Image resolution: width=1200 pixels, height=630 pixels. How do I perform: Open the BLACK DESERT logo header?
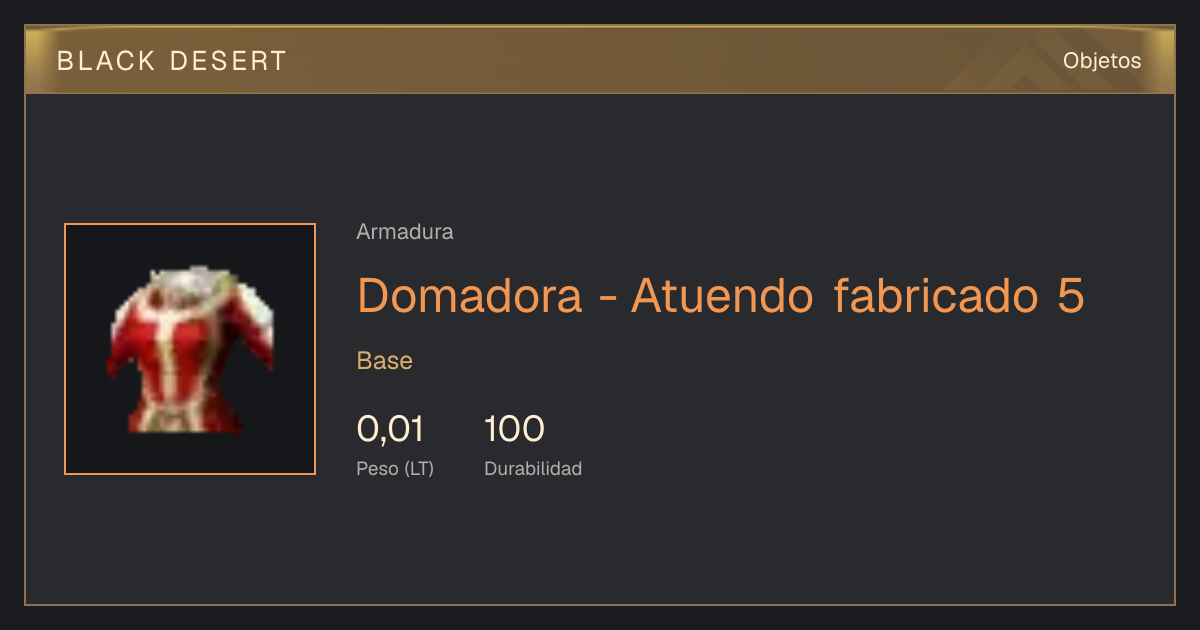pos(172,61)
